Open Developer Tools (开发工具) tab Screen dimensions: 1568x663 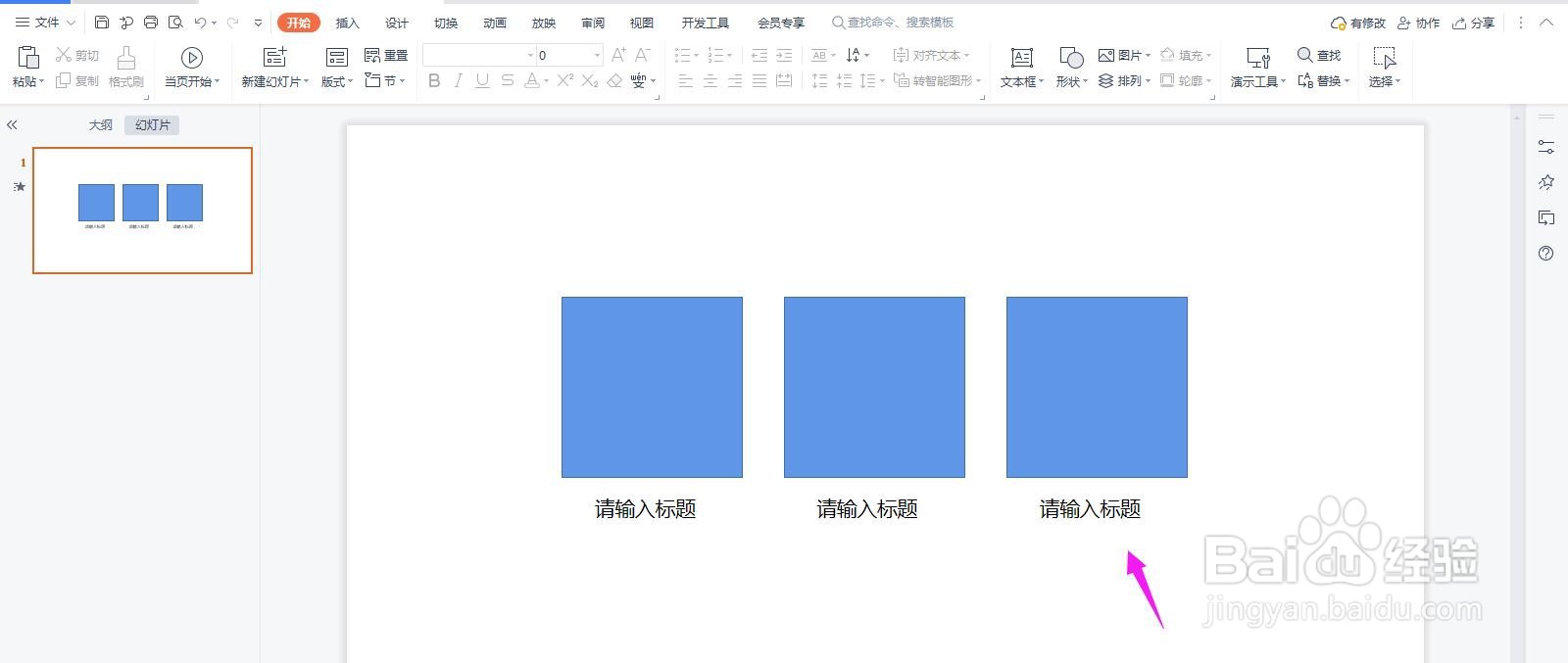pyautogui.click(x=706, y=23)
